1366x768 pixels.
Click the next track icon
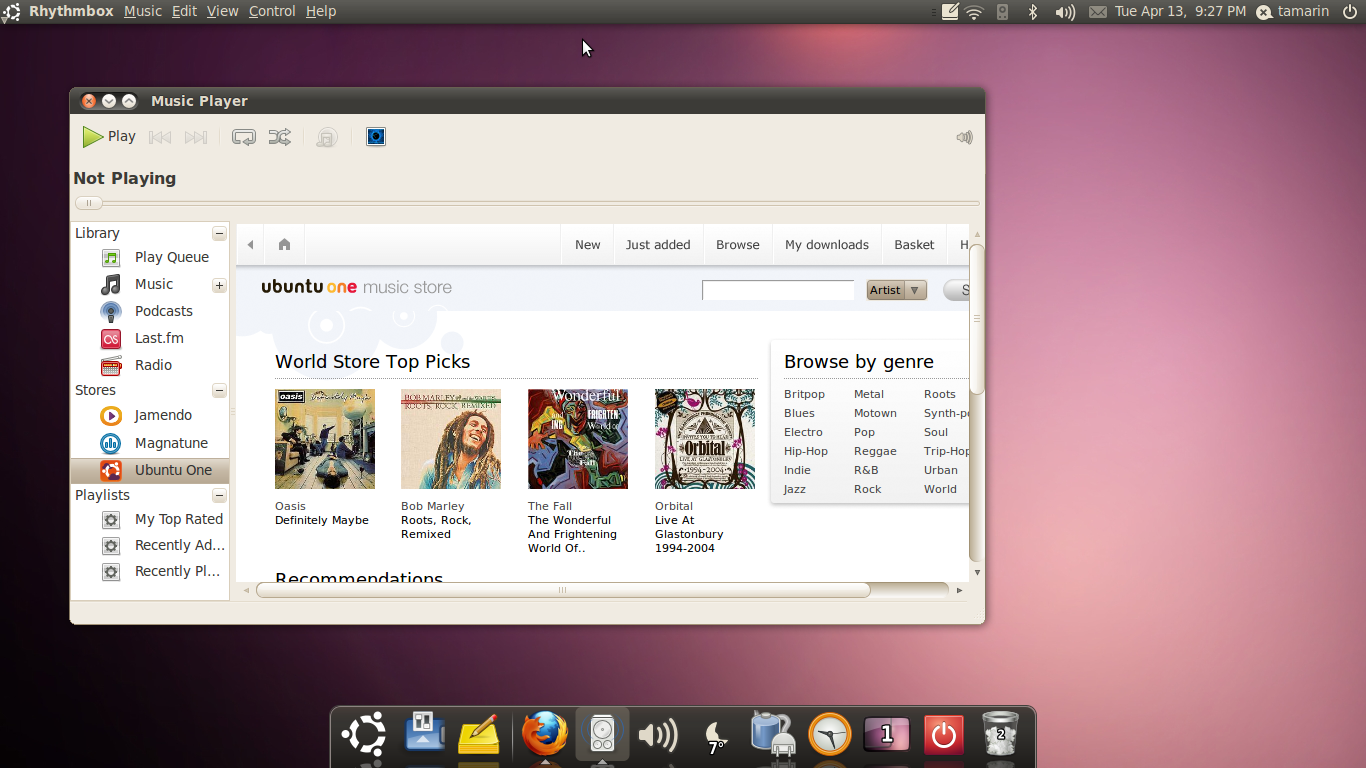pyautogui.click(x=196, y=137)
